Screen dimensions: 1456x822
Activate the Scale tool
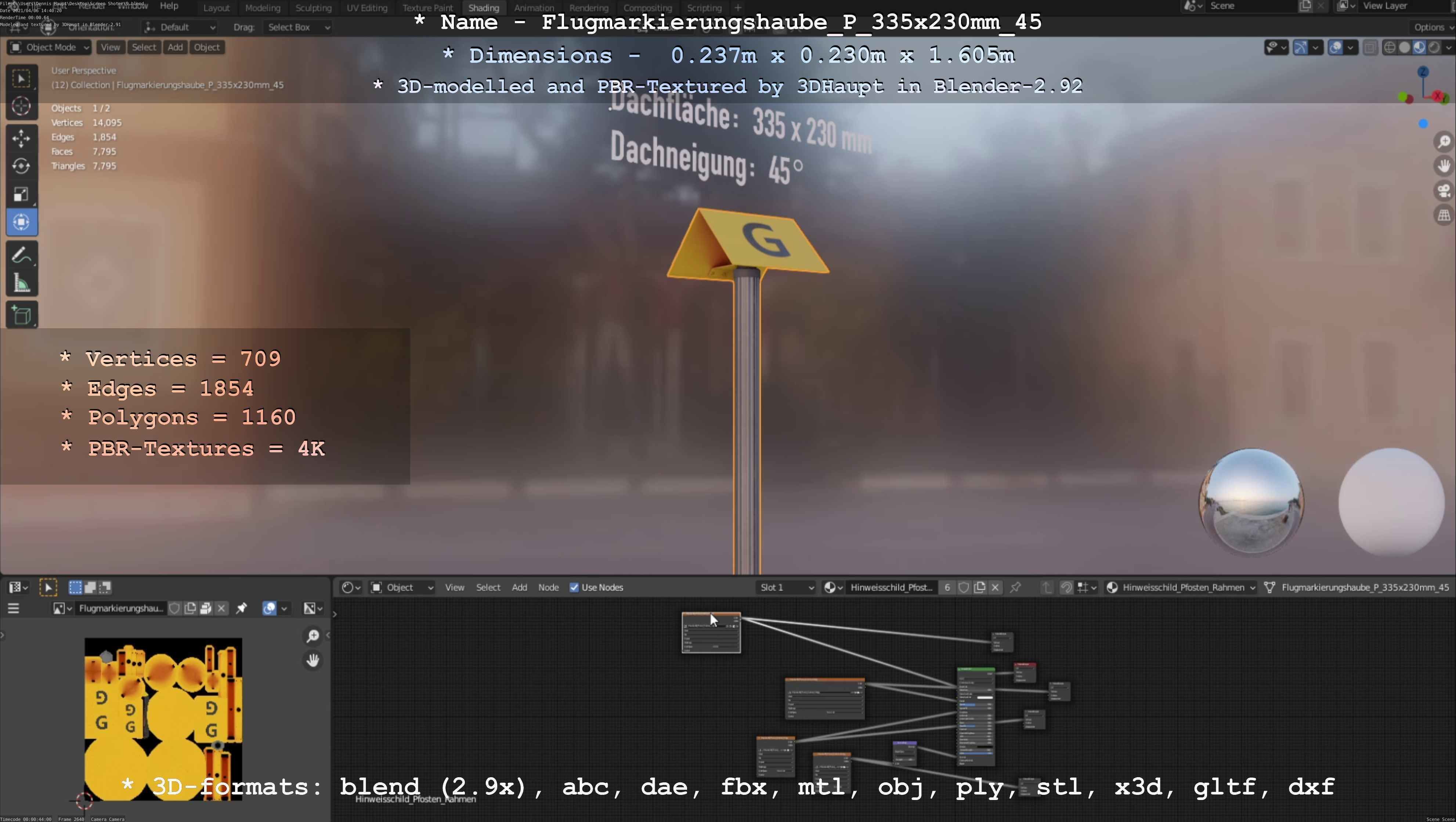[21, 194]
